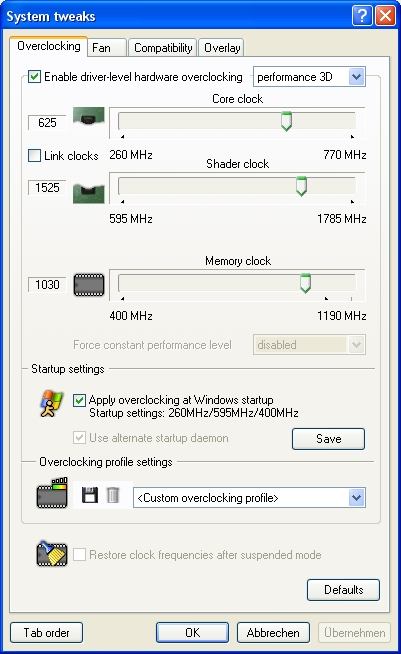Click the overclocking profile card icon
Image resolution: width=401 pixels, height=654 pixels.
click(x=52, y=493)
